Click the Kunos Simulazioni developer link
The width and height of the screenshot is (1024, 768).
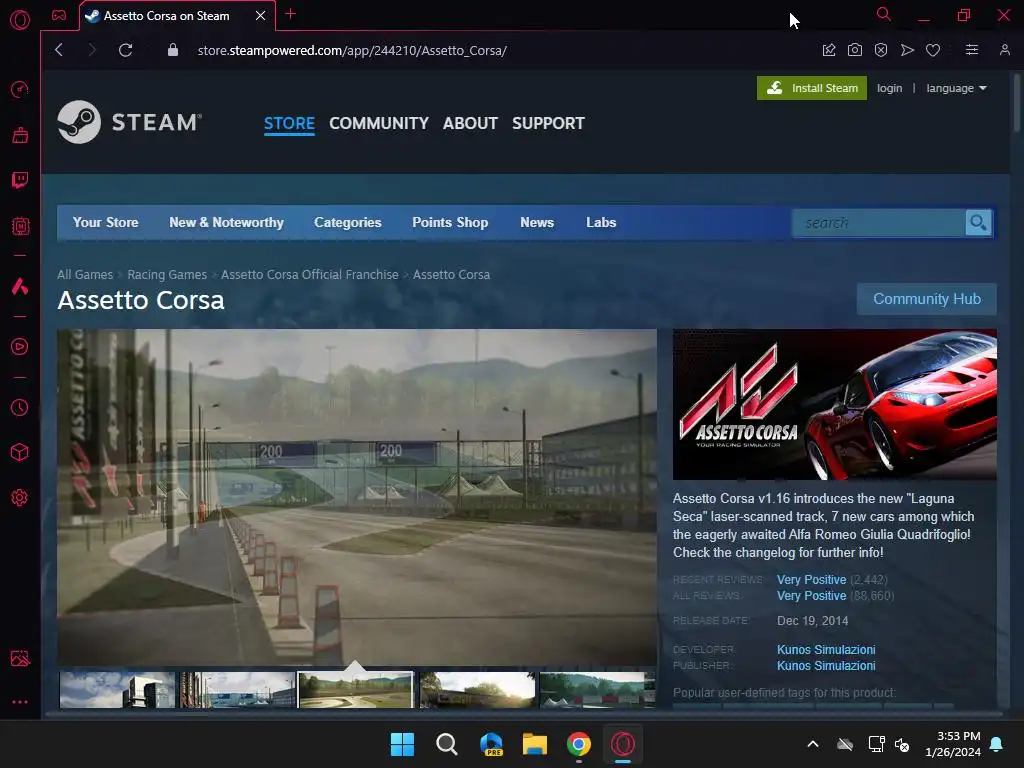826,650
